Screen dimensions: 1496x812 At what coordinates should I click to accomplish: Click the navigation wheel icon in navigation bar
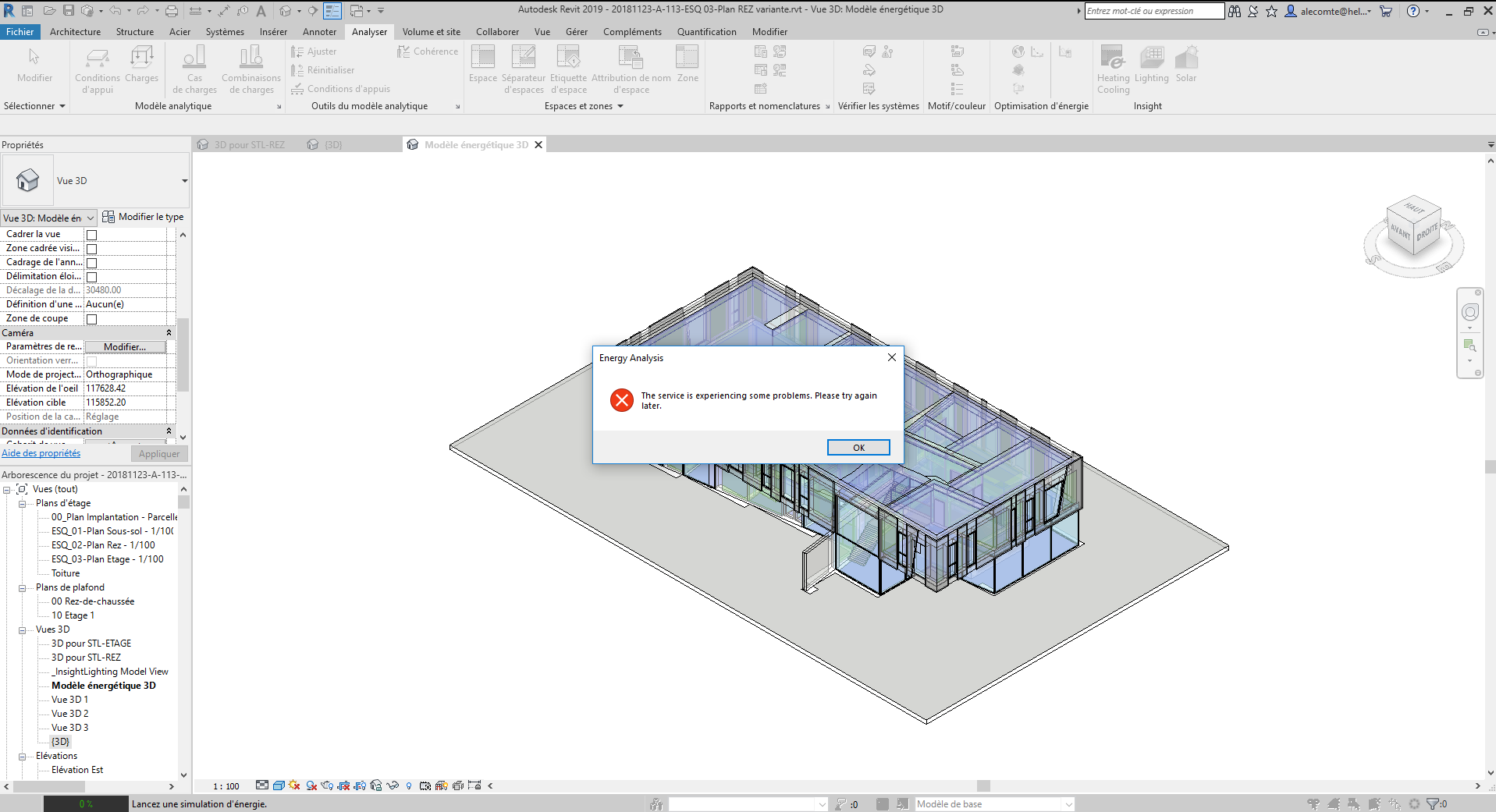1470,312
